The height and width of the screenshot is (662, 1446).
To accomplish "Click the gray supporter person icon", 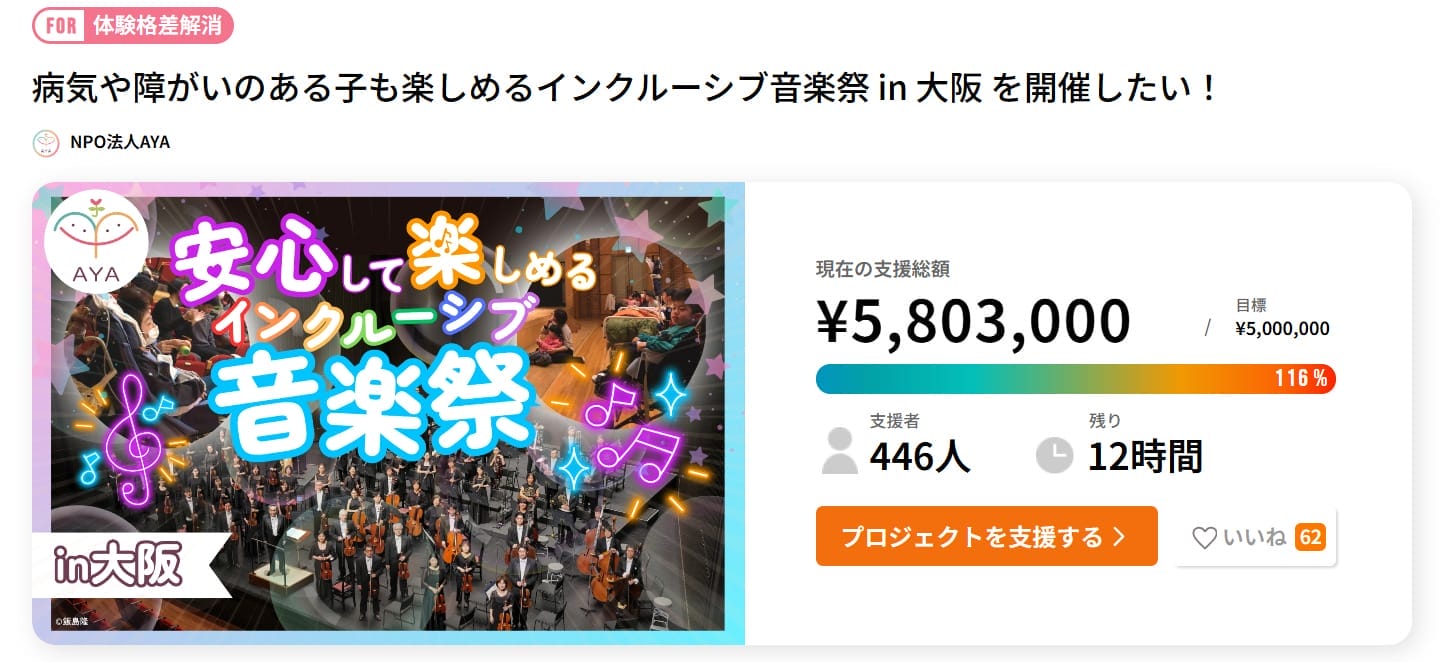I will coord(839,451).
